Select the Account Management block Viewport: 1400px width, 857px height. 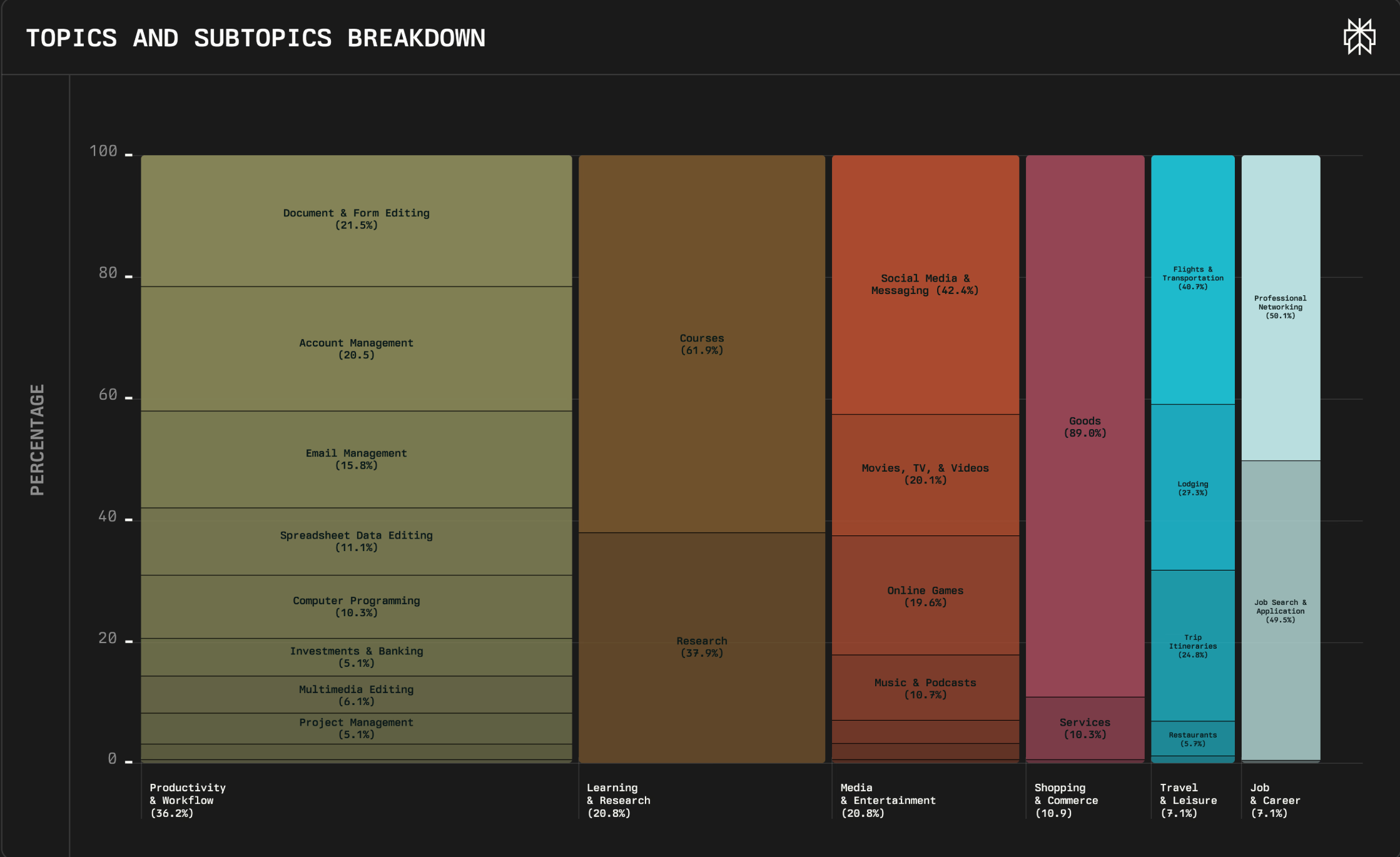(x=356, y=348)
